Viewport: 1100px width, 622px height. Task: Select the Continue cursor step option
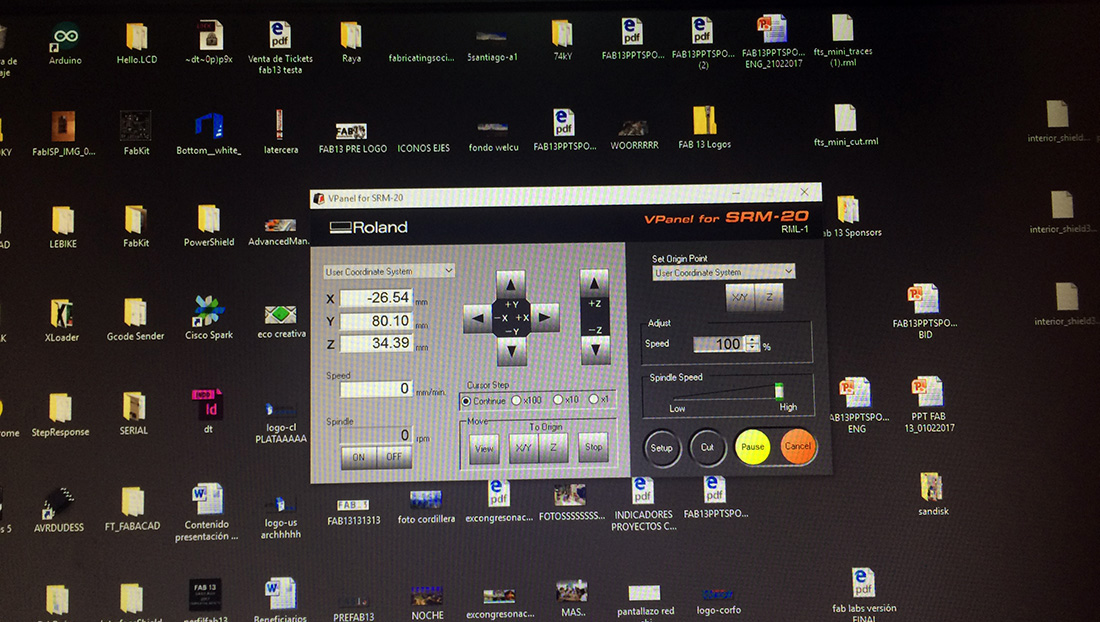tap(483, 401)
